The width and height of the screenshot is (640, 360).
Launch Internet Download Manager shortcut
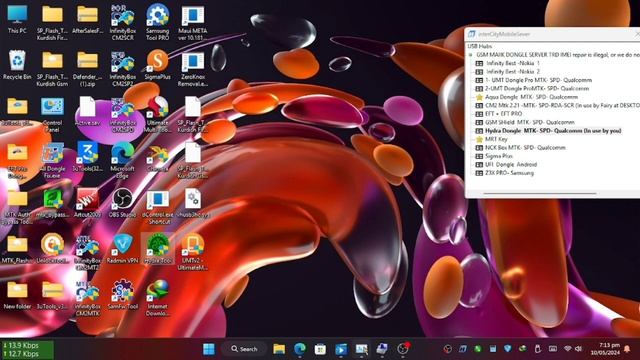pos(158,298)
